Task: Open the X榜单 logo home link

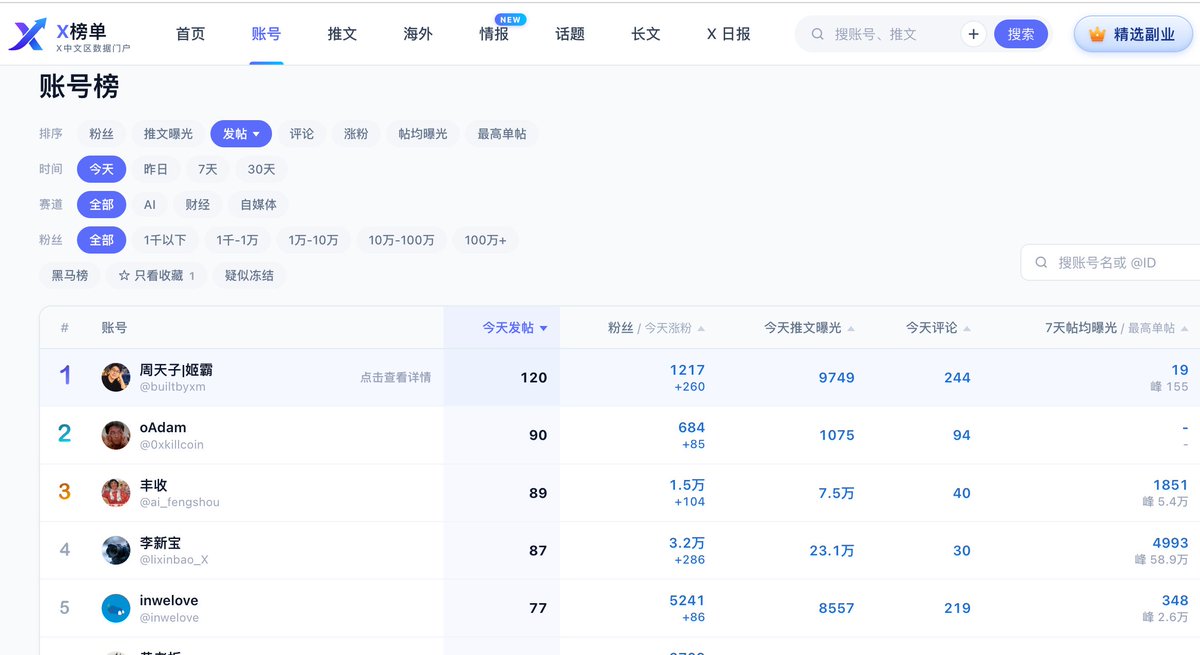Action: point(70,34)
